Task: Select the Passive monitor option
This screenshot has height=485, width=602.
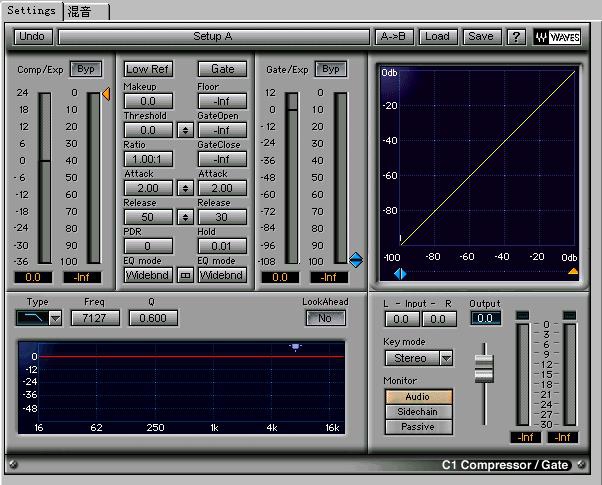Action: tap(418, 427)
